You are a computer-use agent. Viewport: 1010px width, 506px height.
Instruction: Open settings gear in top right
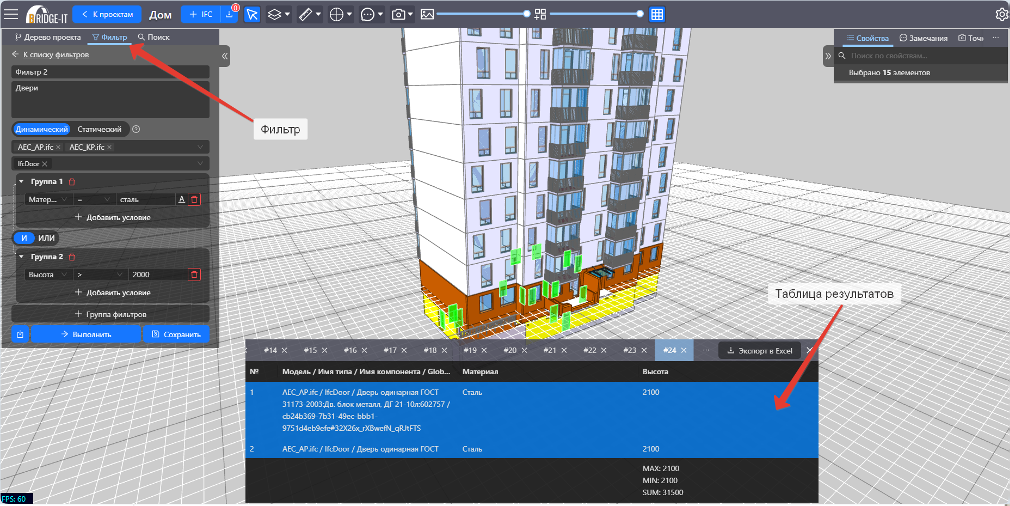pyautogui.click(x=1001, y=14)
